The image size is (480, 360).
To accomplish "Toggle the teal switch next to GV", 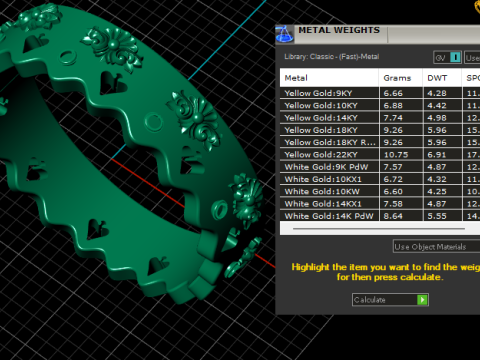I will (x=455, y=57).
